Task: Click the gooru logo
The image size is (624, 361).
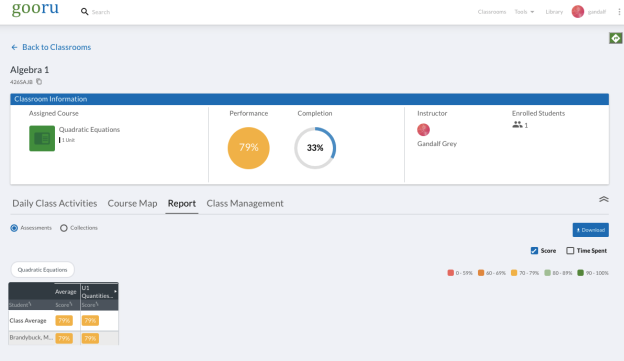Action: click(35, 9)
